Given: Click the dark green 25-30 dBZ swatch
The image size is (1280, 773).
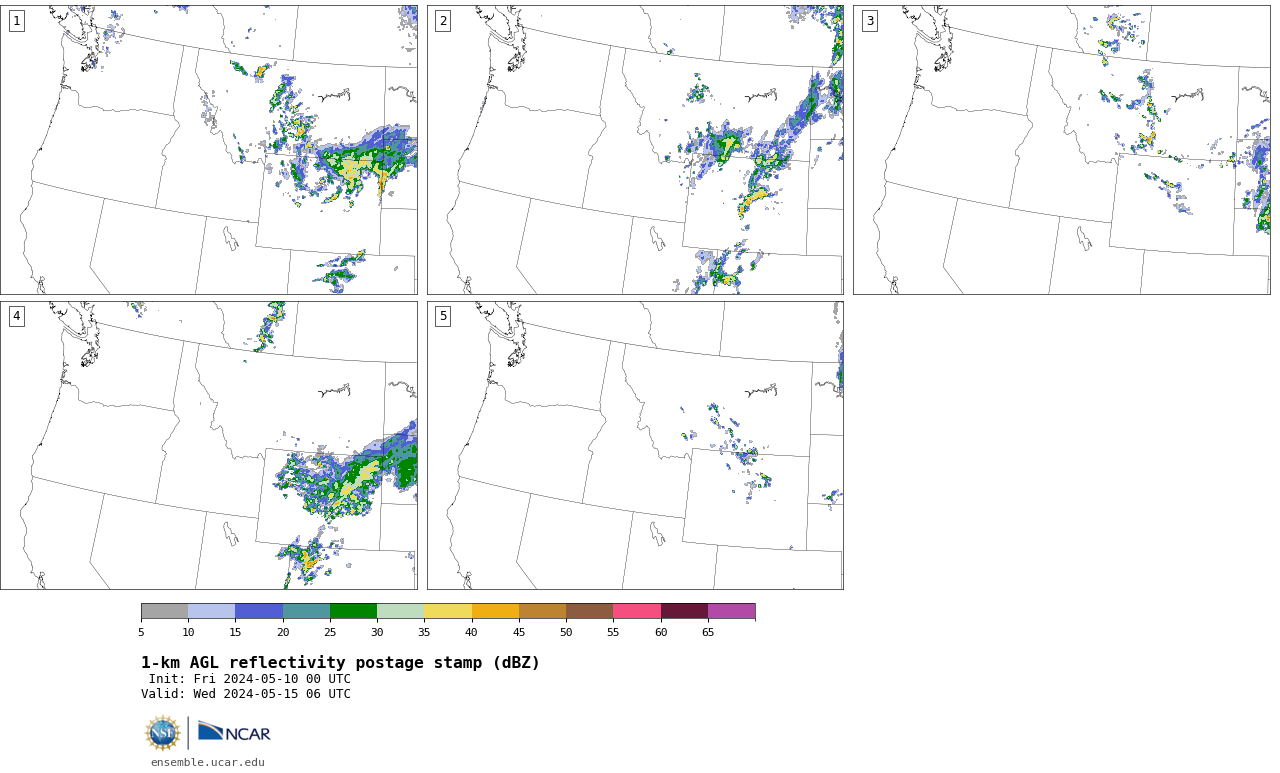Looking at the screenshot, I should click(x=353, y=611).
